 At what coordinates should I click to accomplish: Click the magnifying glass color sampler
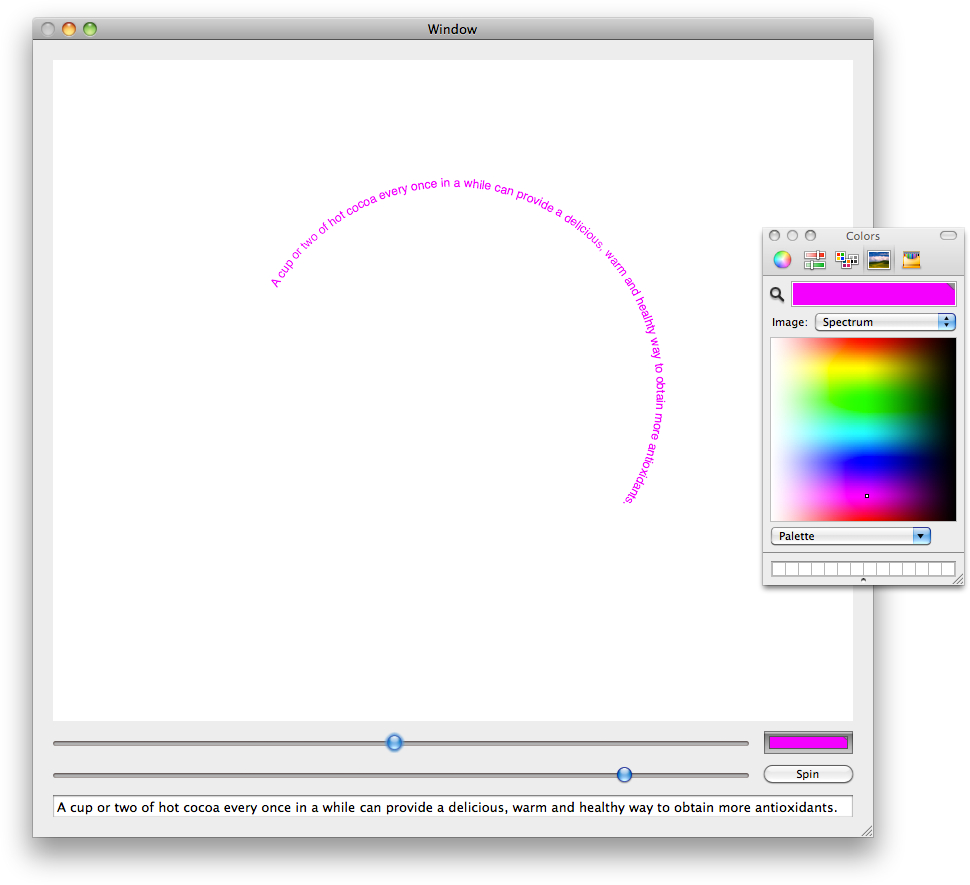tap(777, 294)
